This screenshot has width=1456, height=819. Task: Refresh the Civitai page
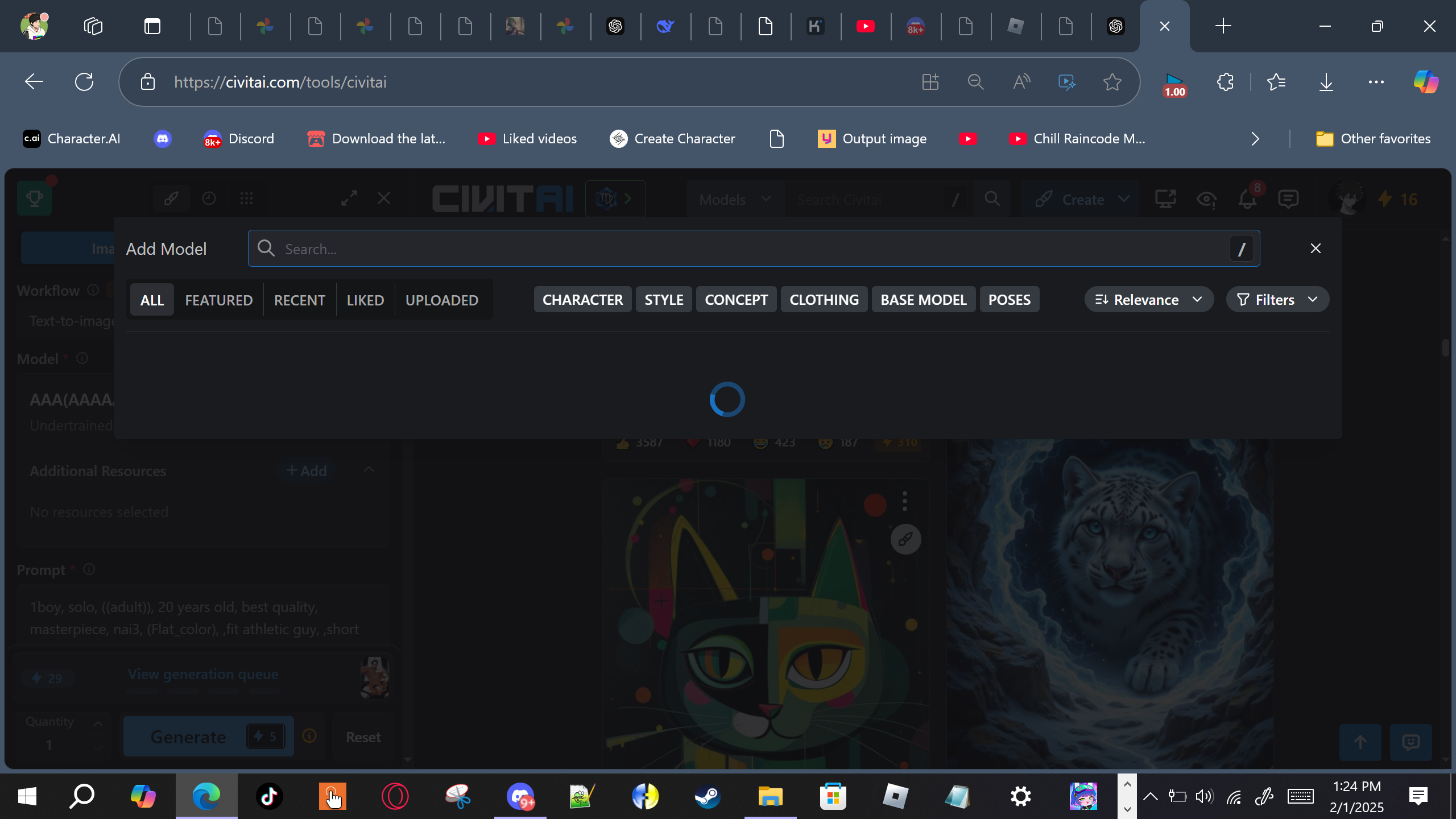click(x=84, y=82)
